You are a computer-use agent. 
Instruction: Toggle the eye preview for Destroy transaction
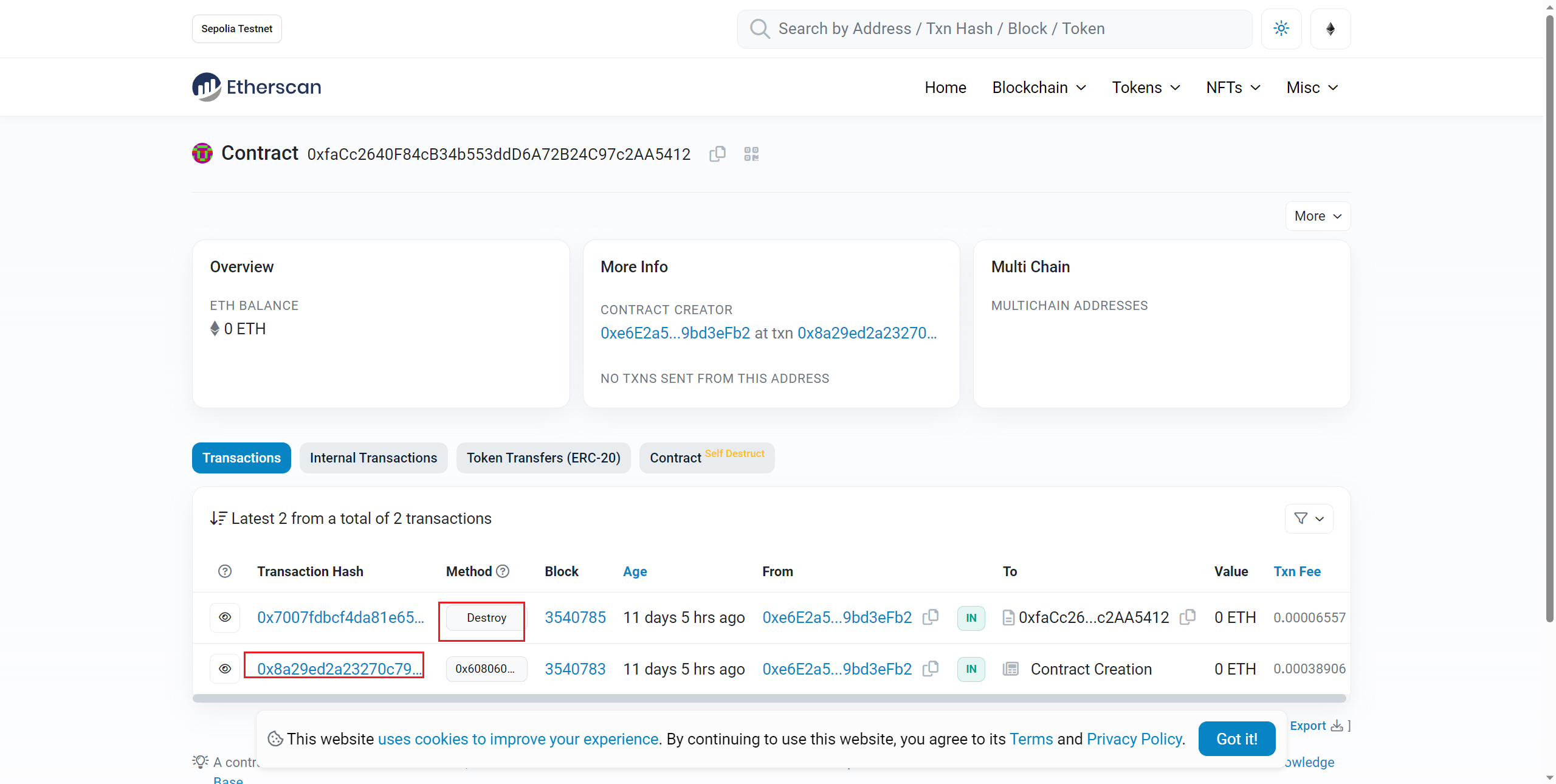tap(225, 617)
